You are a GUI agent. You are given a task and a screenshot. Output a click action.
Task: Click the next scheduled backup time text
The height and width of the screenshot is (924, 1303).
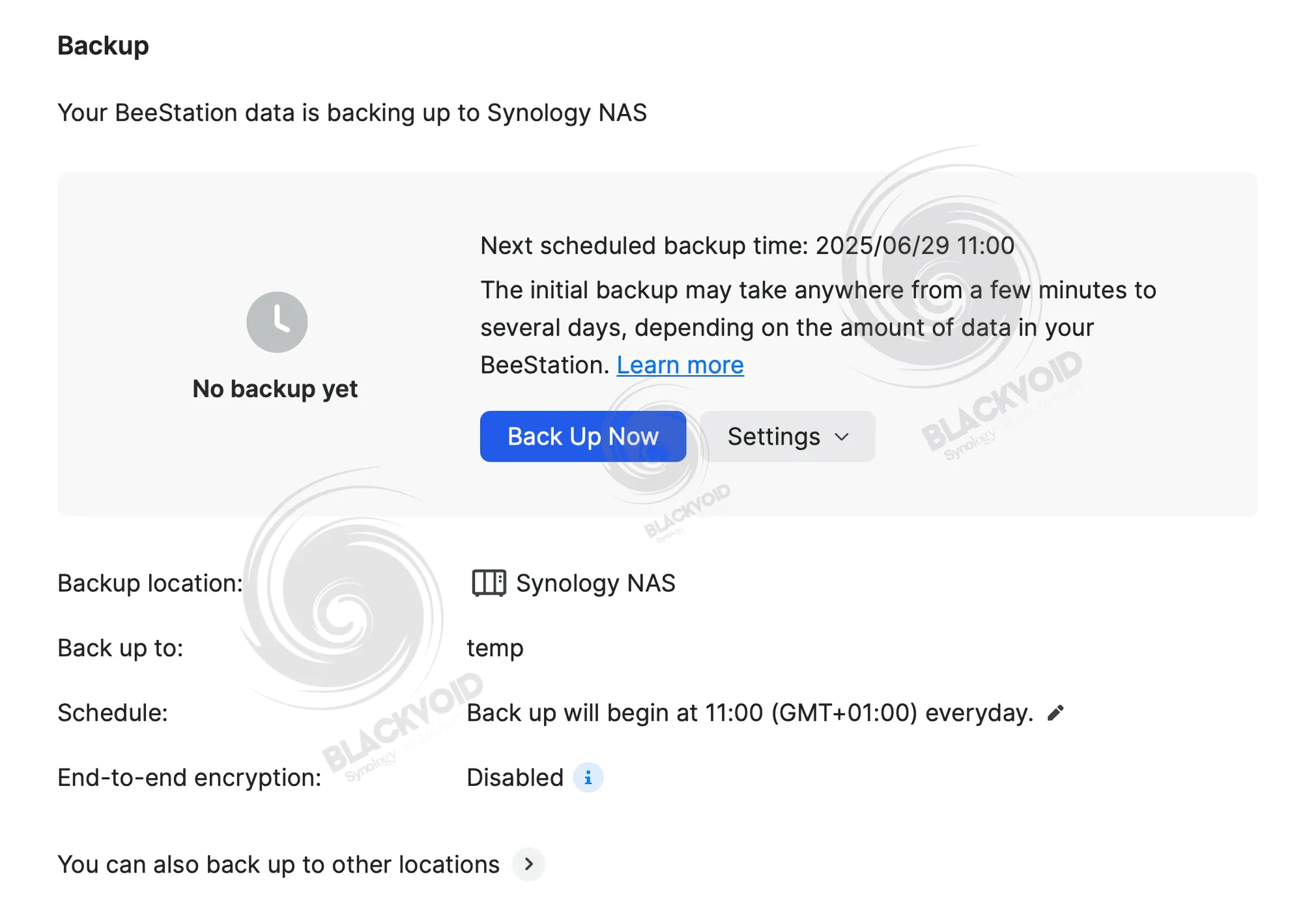[747, 245]
